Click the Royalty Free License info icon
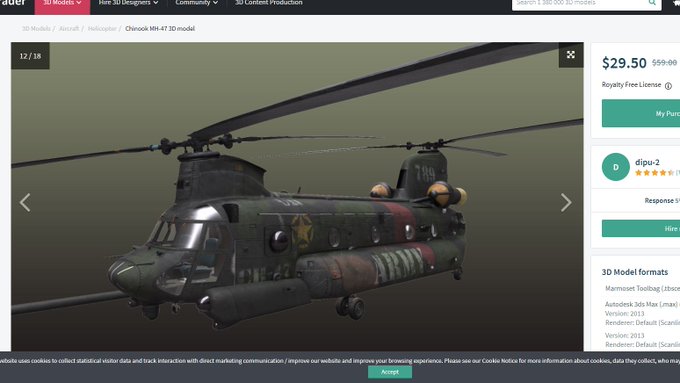The height and width of the screenshot is (383, 680). [668, 86]
